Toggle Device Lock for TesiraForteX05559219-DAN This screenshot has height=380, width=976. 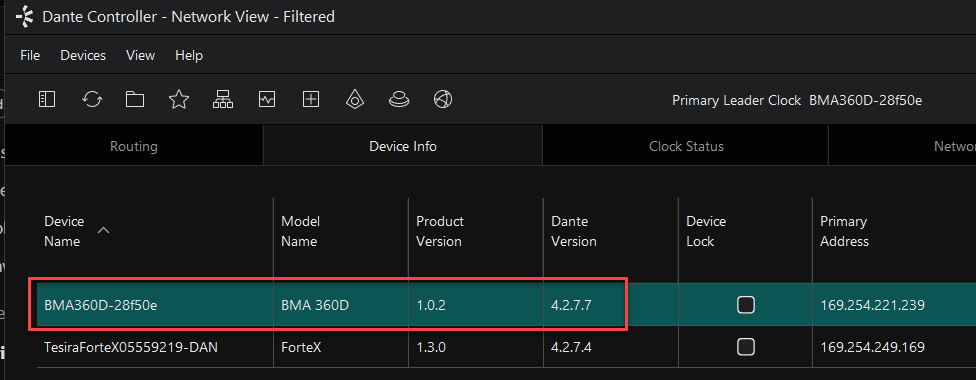(746, 346)
